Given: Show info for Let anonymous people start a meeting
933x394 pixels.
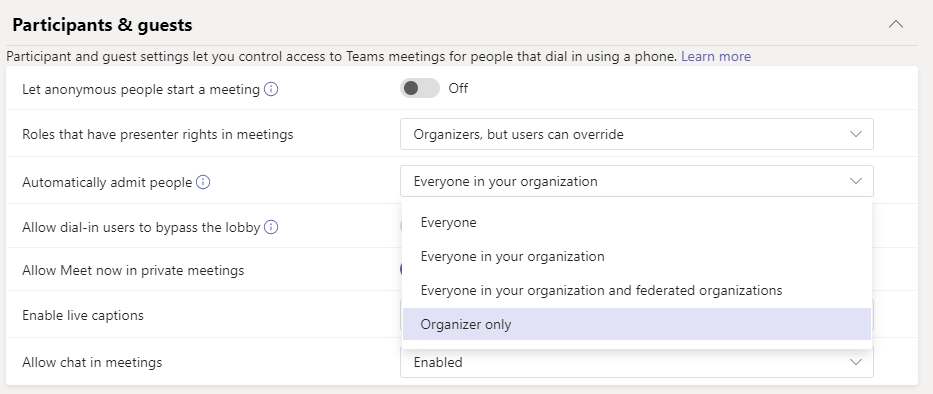Looking at the screenshot, I should (x=271, y=89).
